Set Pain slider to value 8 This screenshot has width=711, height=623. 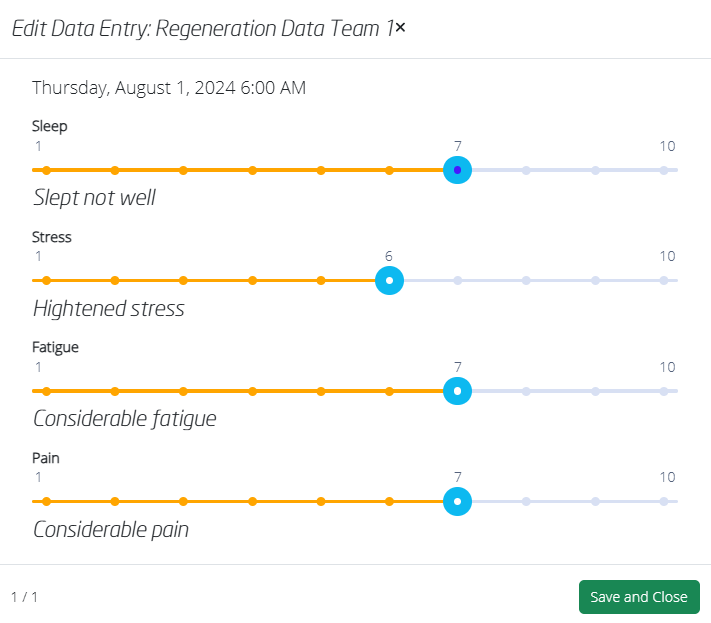pos(526,501)
